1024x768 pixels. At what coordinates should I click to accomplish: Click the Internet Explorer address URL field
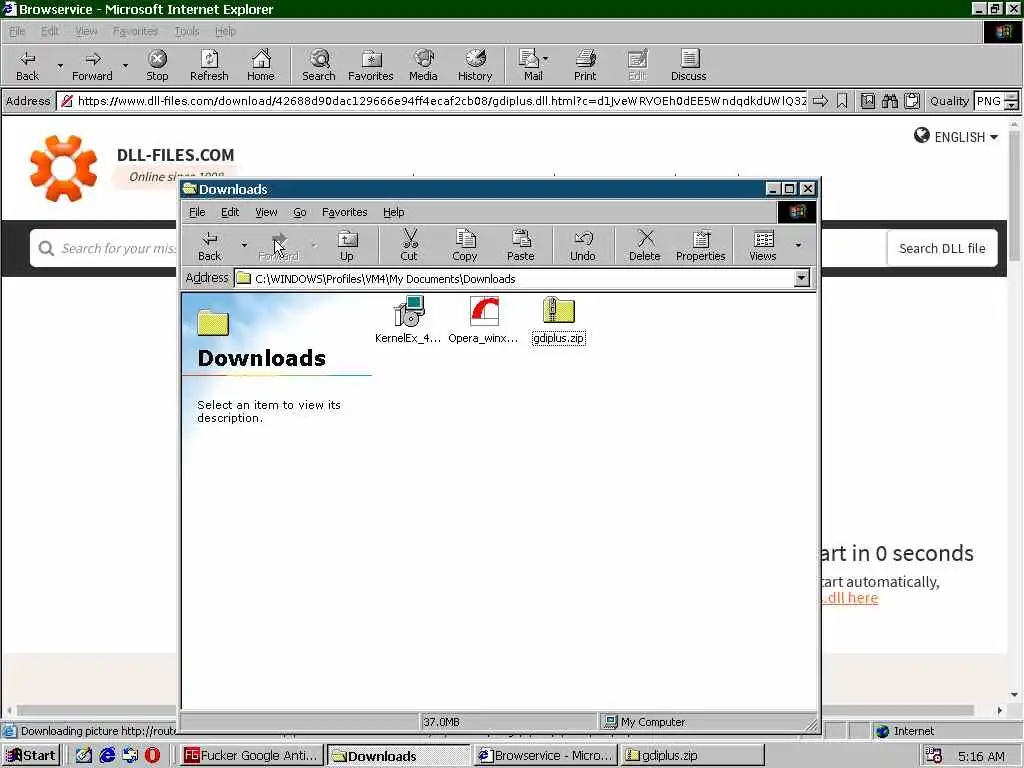(x=433, y=101)
